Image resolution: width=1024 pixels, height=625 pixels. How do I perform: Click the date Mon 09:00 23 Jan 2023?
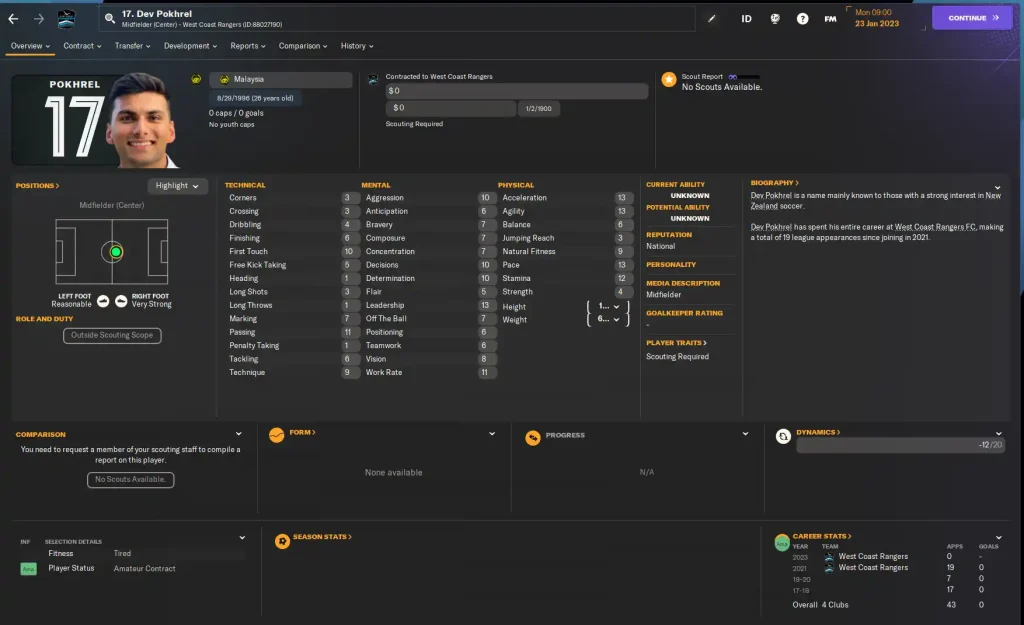[x=876, y=18]
